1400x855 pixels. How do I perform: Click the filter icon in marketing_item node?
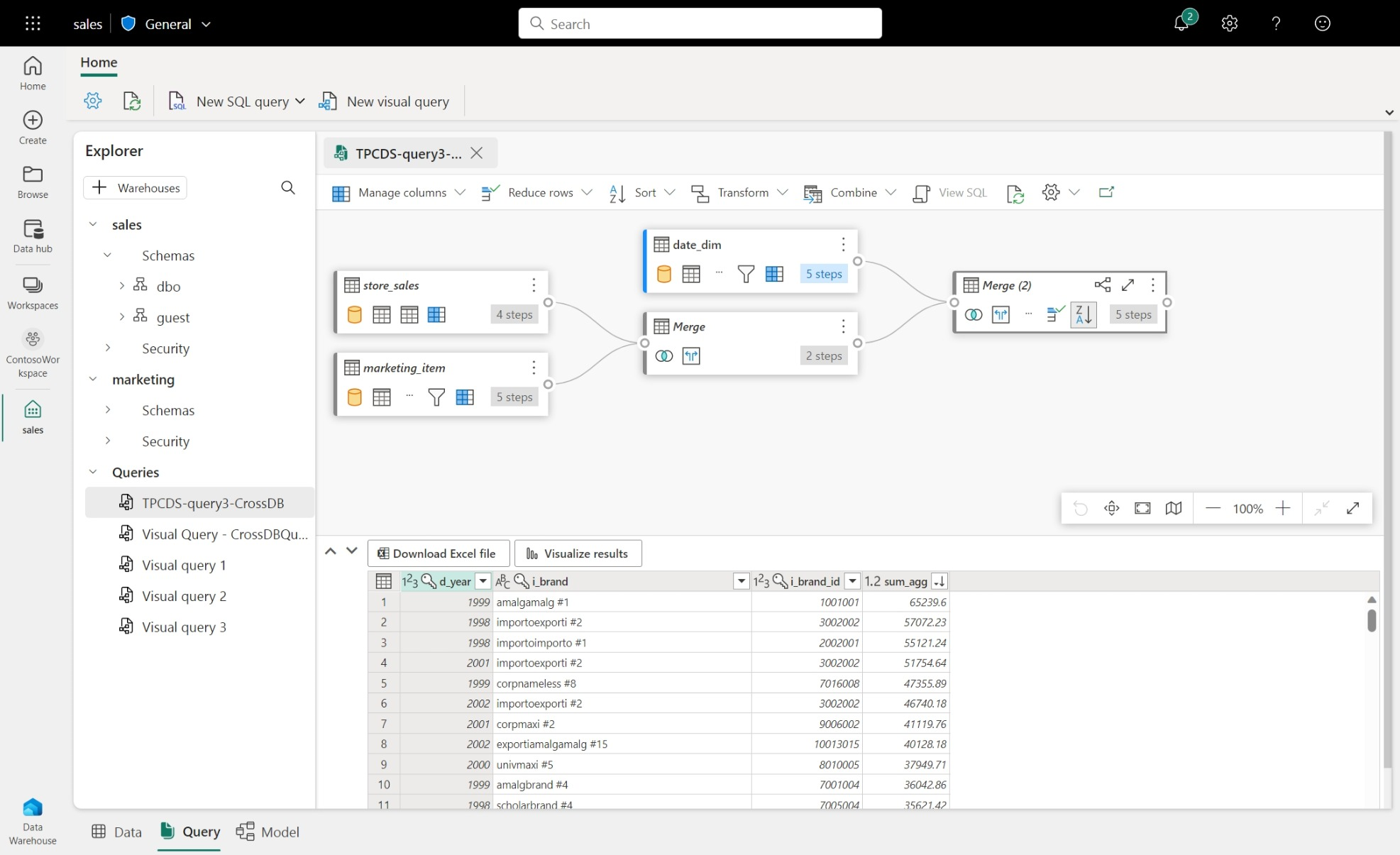tap(436, 397)
